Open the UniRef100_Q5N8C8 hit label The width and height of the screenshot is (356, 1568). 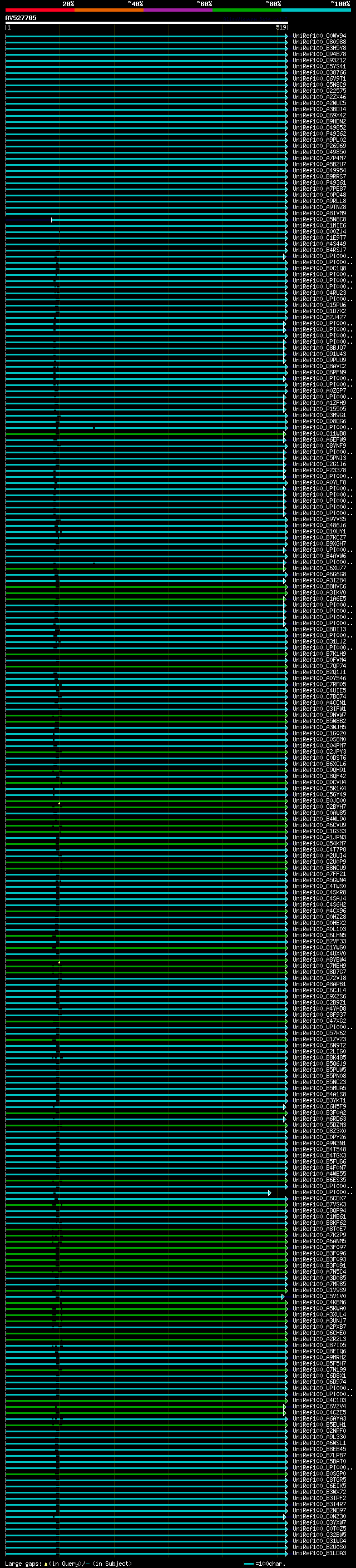click(319, 220)
